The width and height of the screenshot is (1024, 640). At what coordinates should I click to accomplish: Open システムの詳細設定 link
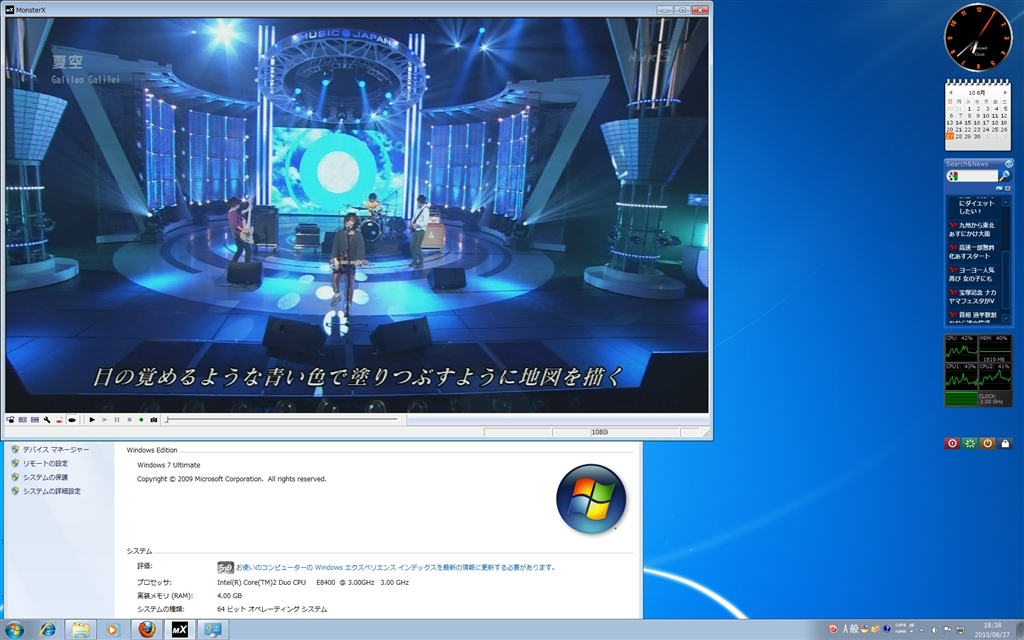click(51, 491)
